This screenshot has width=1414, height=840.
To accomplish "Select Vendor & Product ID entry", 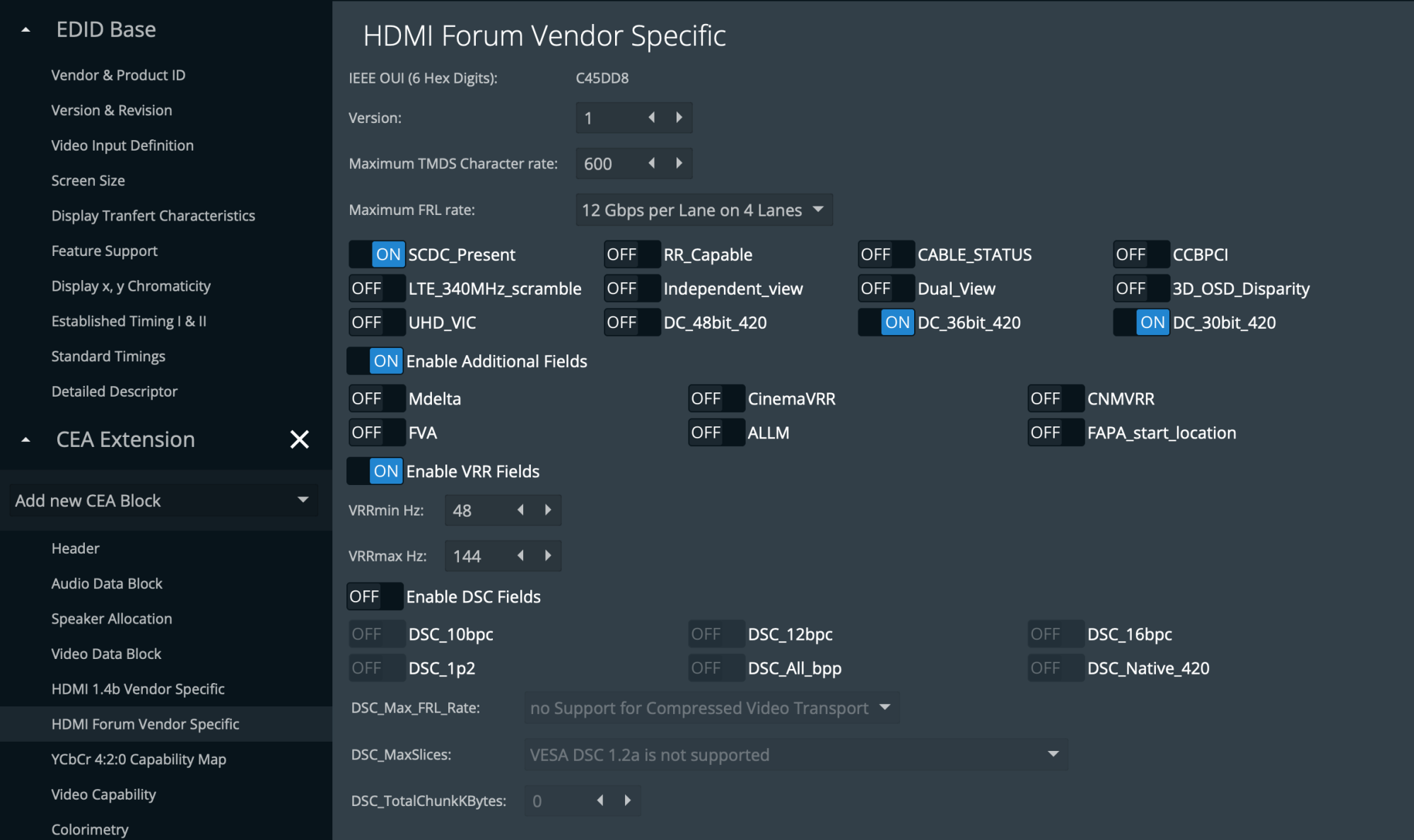I will click(118, 75).
